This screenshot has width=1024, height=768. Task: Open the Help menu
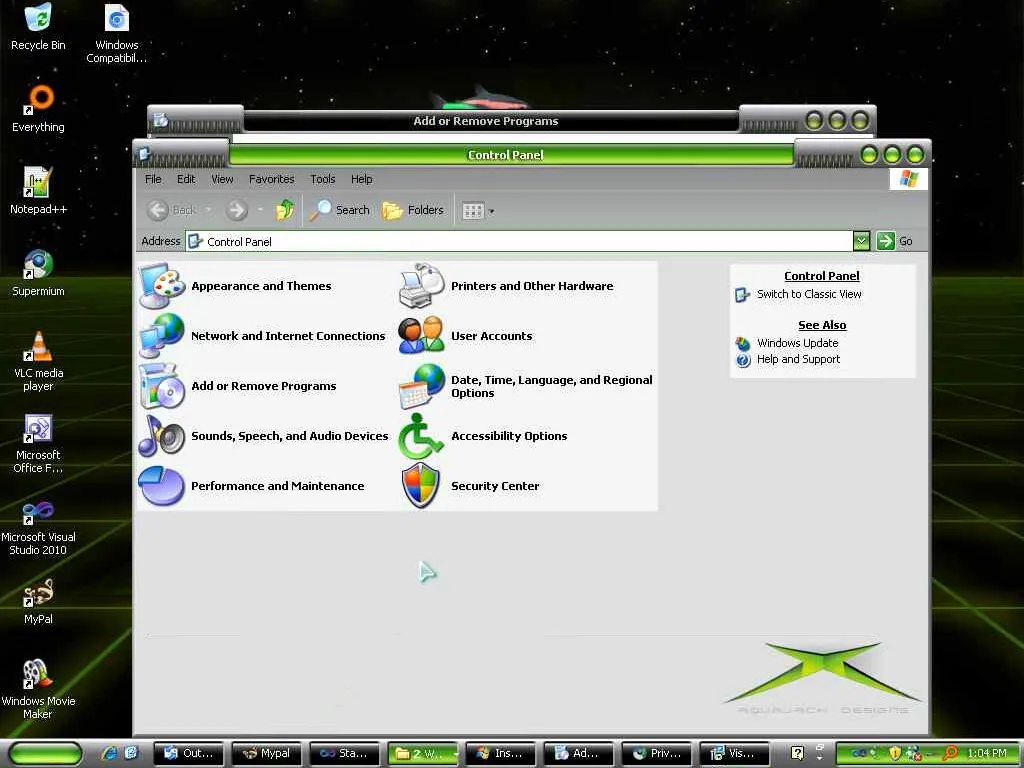tap(361, 179)
